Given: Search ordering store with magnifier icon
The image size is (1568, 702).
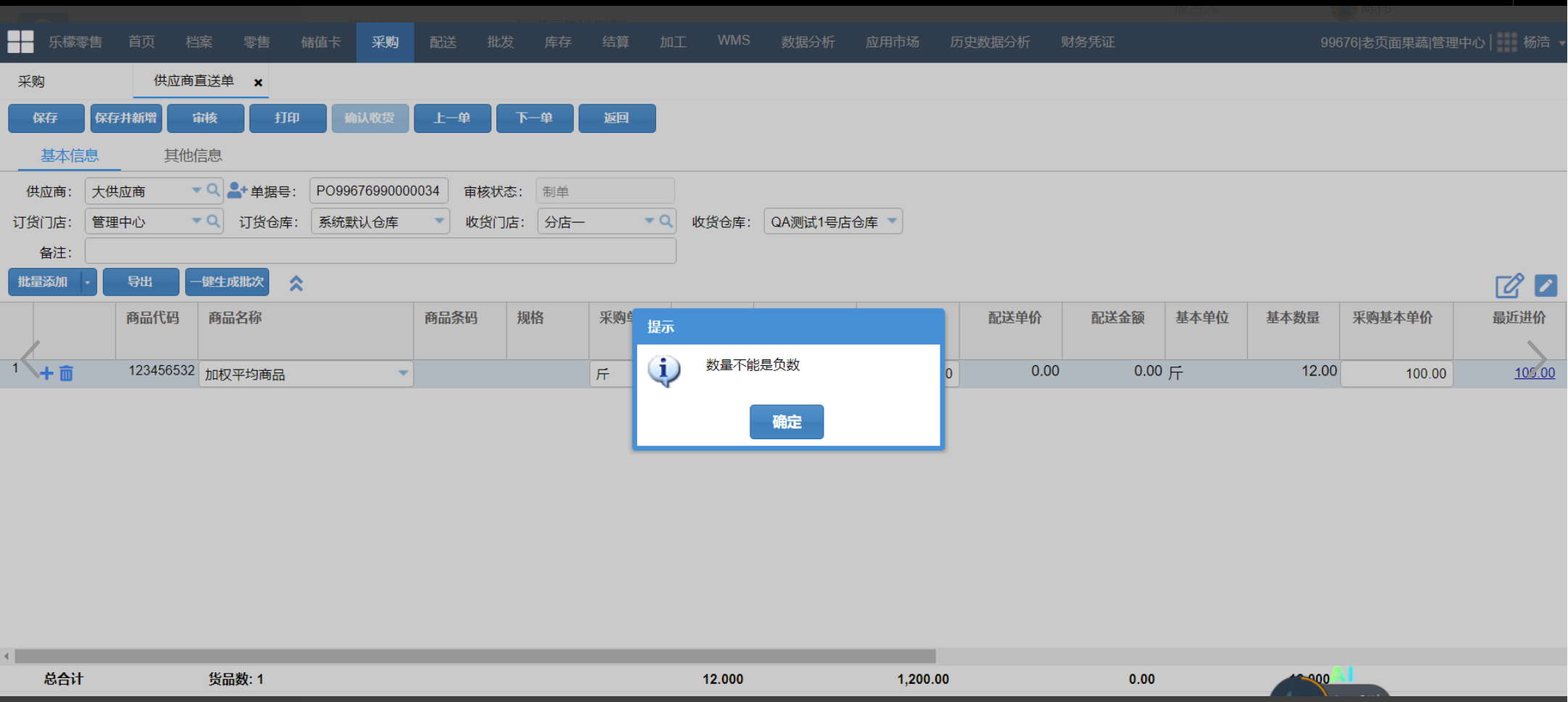Looking at the screenshot, I should click(213, 221).
